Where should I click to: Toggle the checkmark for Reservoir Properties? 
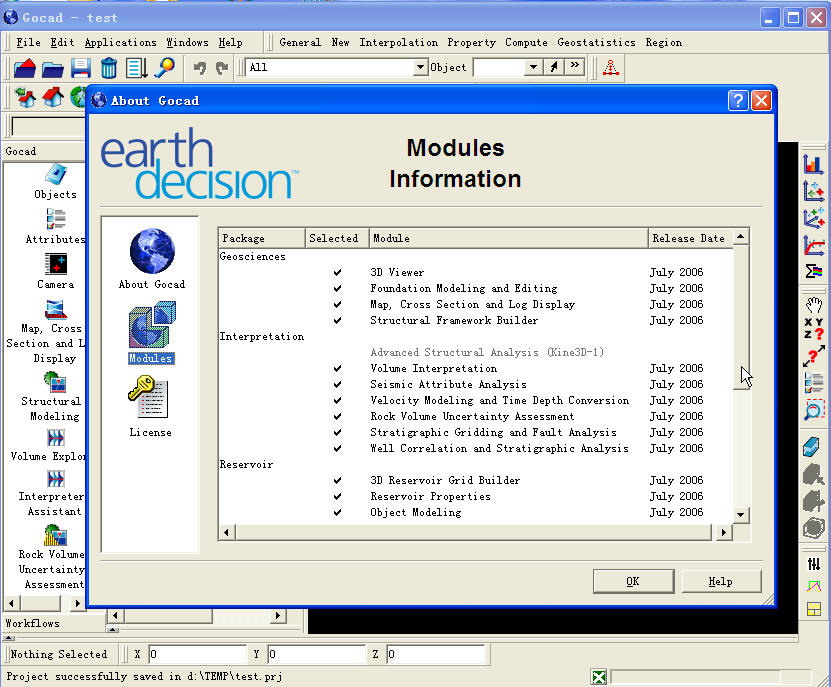click(337, 496)
